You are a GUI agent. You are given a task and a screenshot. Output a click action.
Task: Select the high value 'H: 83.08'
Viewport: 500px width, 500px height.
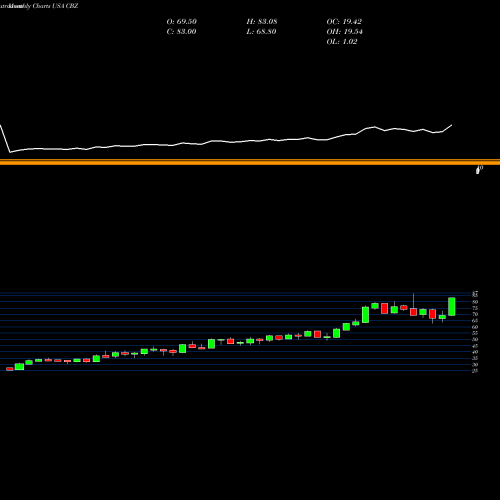click(x=262, y=22)
